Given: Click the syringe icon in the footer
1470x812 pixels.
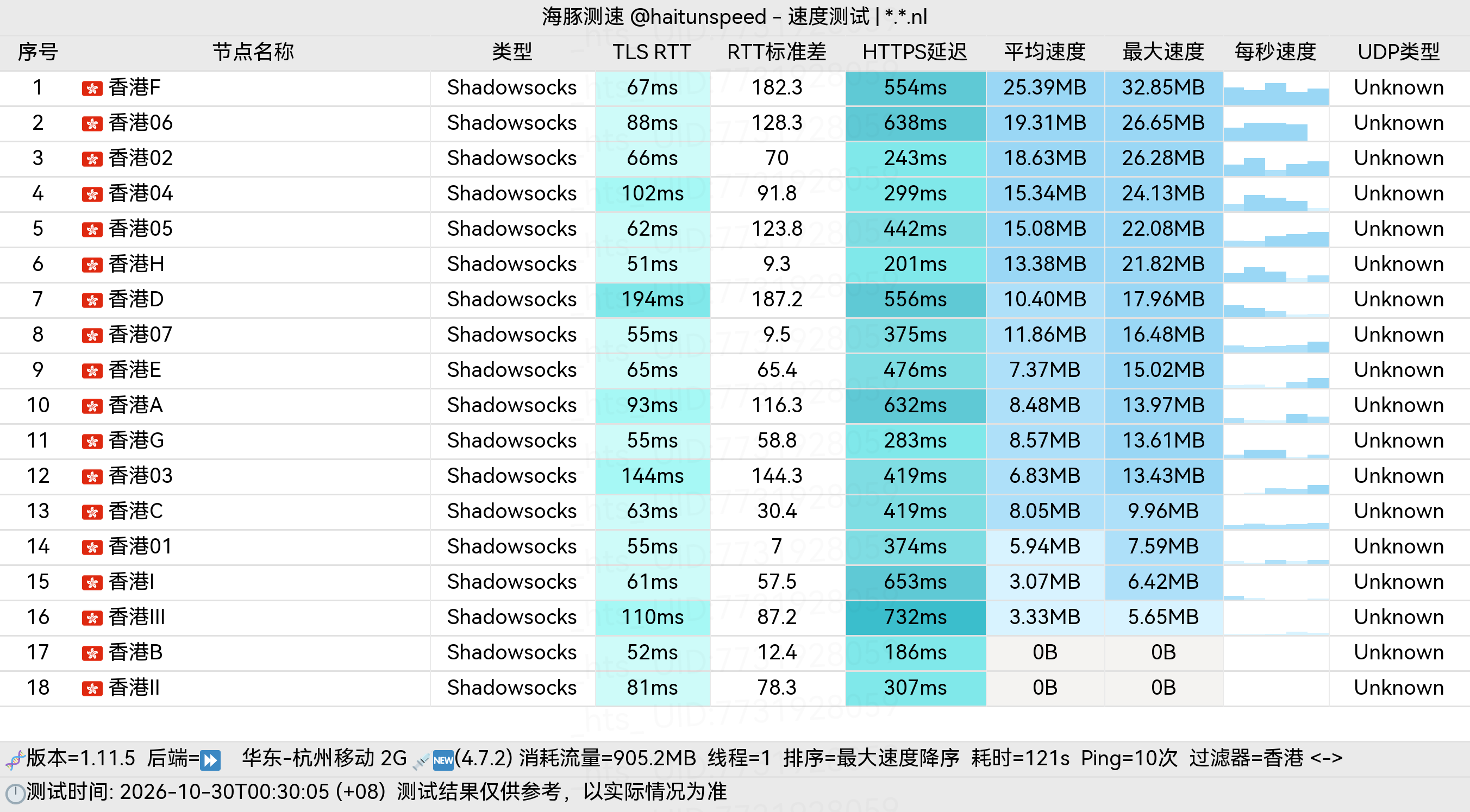Looking at the screenshot, I should tap(421, 760).
